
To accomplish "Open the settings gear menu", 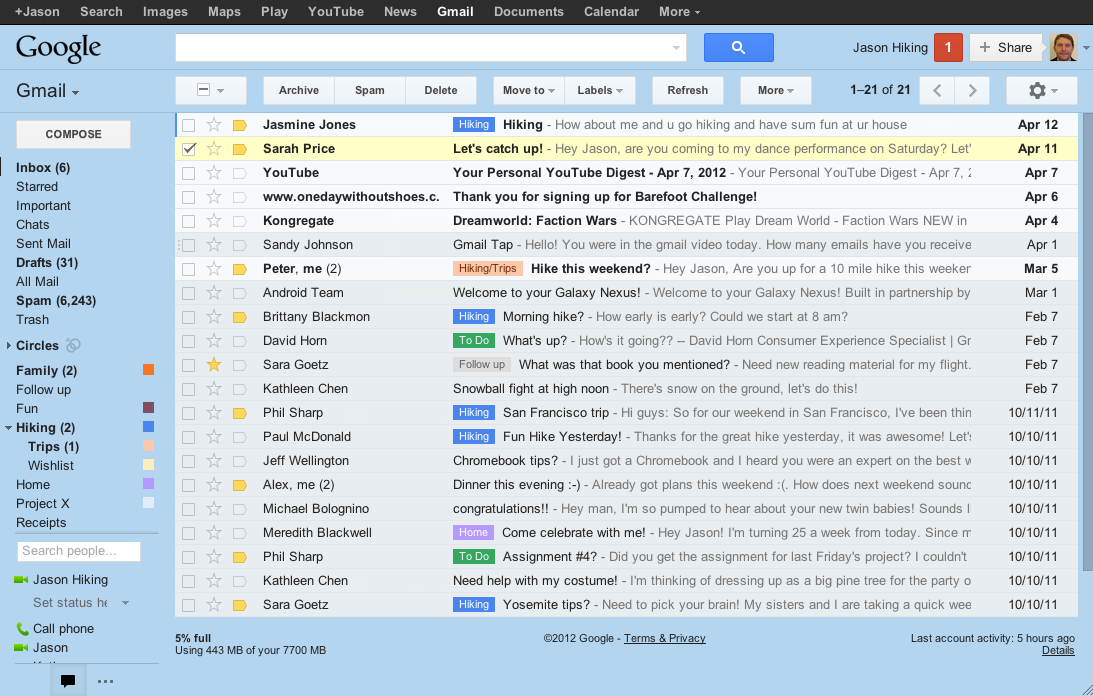I will coord(1044,91).
